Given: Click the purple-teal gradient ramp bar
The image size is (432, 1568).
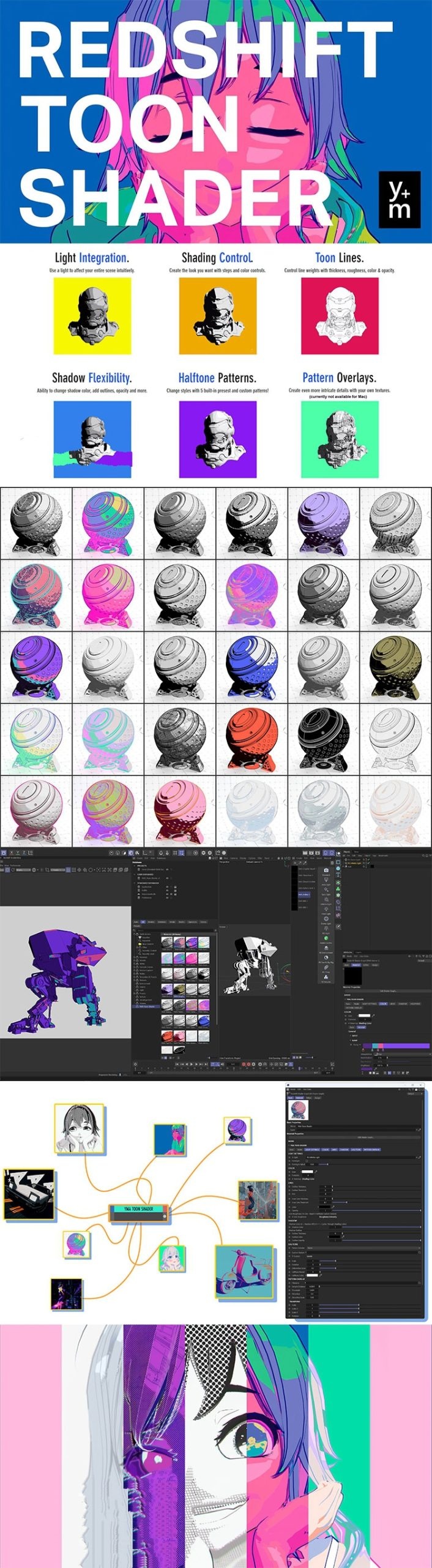Looking at the screenshot, I should [397, 1046].
